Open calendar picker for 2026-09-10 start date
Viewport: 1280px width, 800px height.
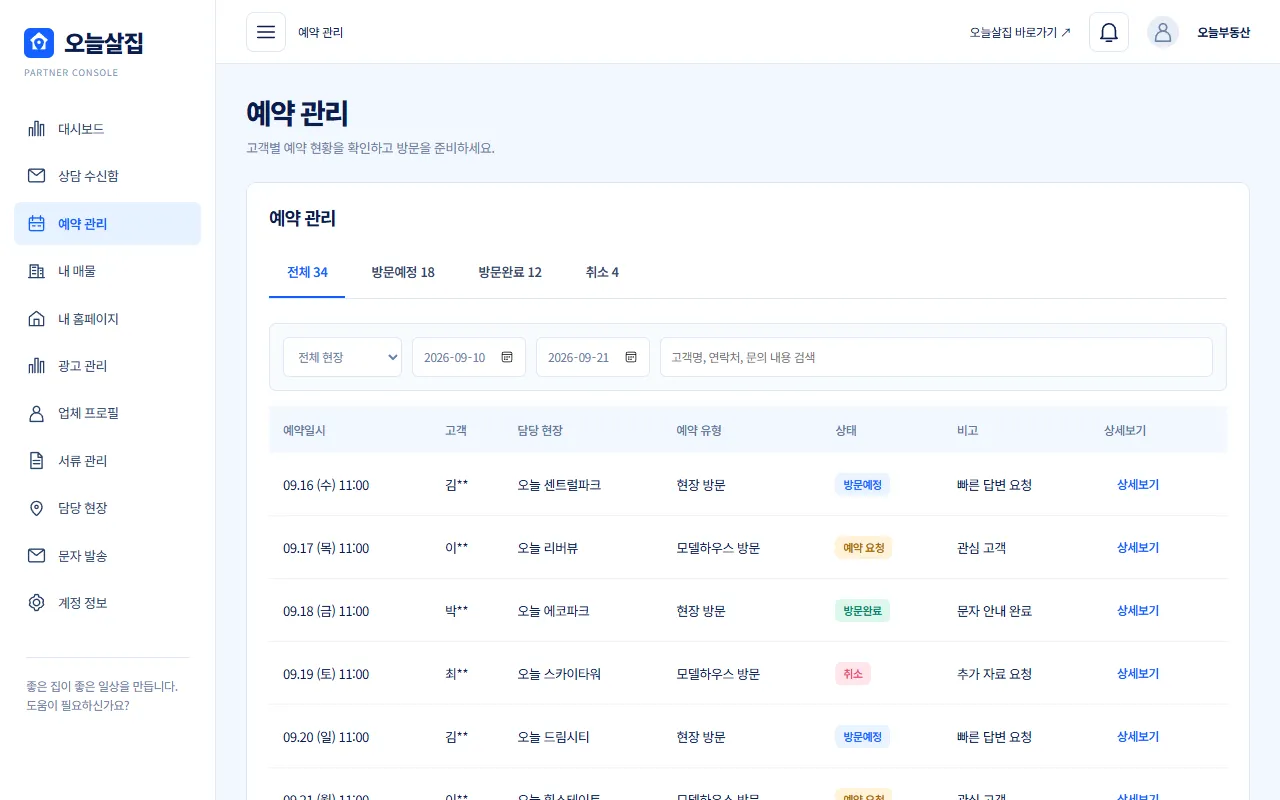[507, 357]
